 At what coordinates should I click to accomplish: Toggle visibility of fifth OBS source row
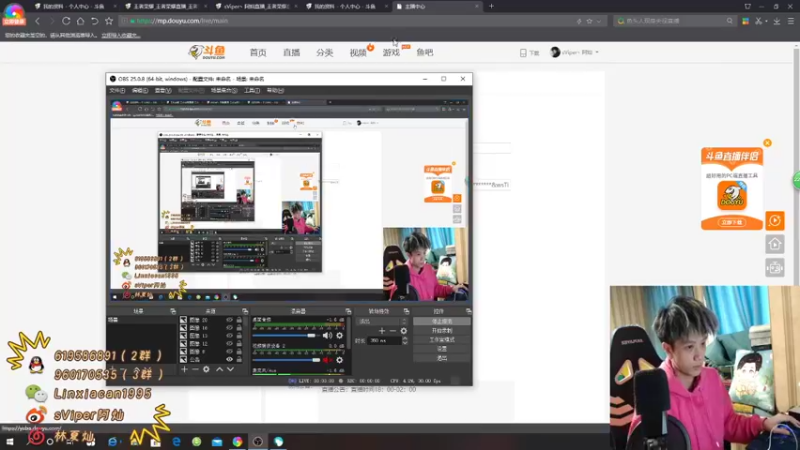(x=229, y=352)
